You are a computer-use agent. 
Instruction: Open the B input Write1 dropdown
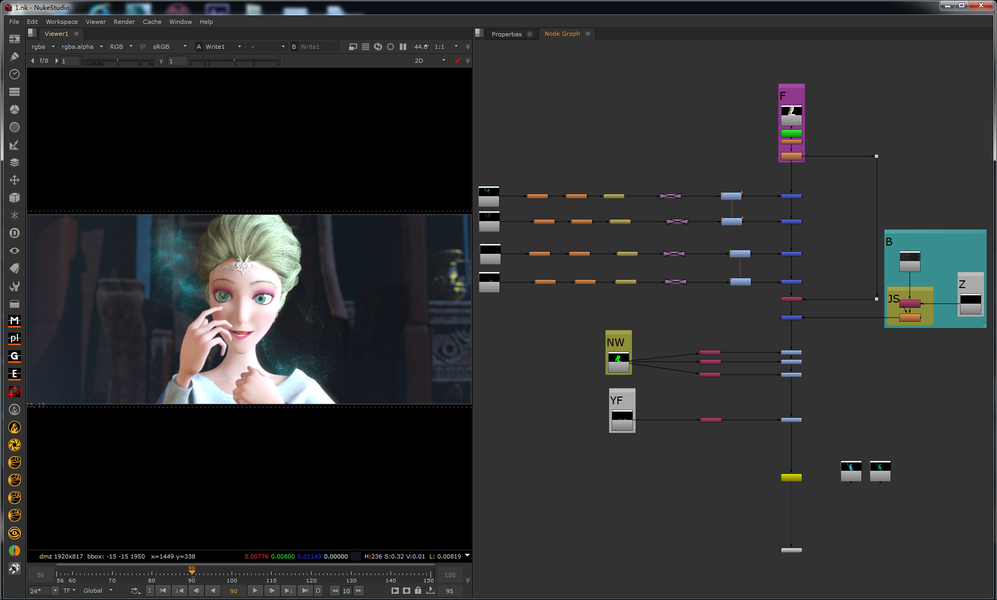pyautogui.click(x=318, y=46)
